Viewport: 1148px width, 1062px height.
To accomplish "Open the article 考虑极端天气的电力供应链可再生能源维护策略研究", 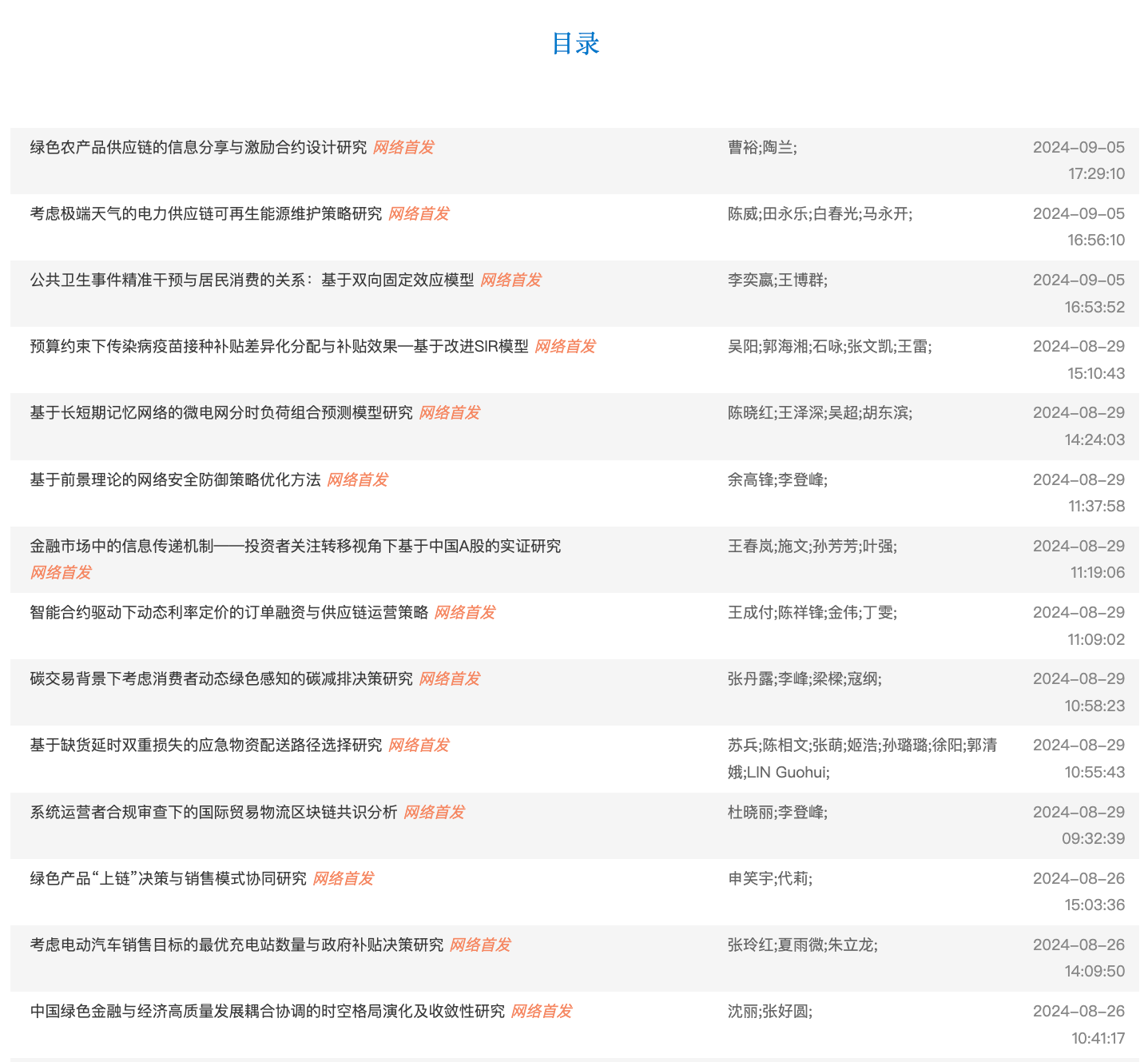I will [x=206, y=214].
